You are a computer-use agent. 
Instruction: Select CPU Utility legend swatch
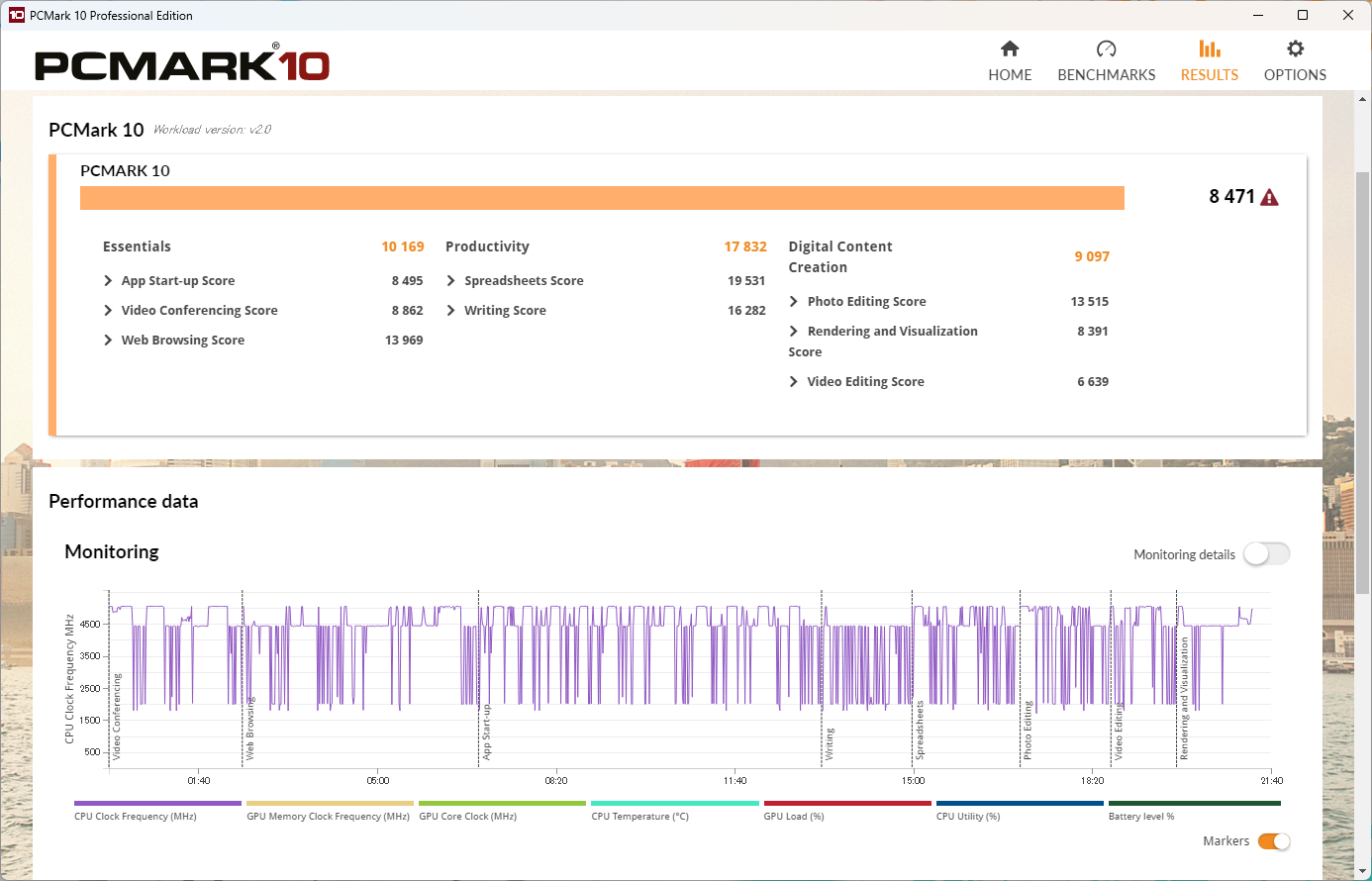(x=1020, y=804)
